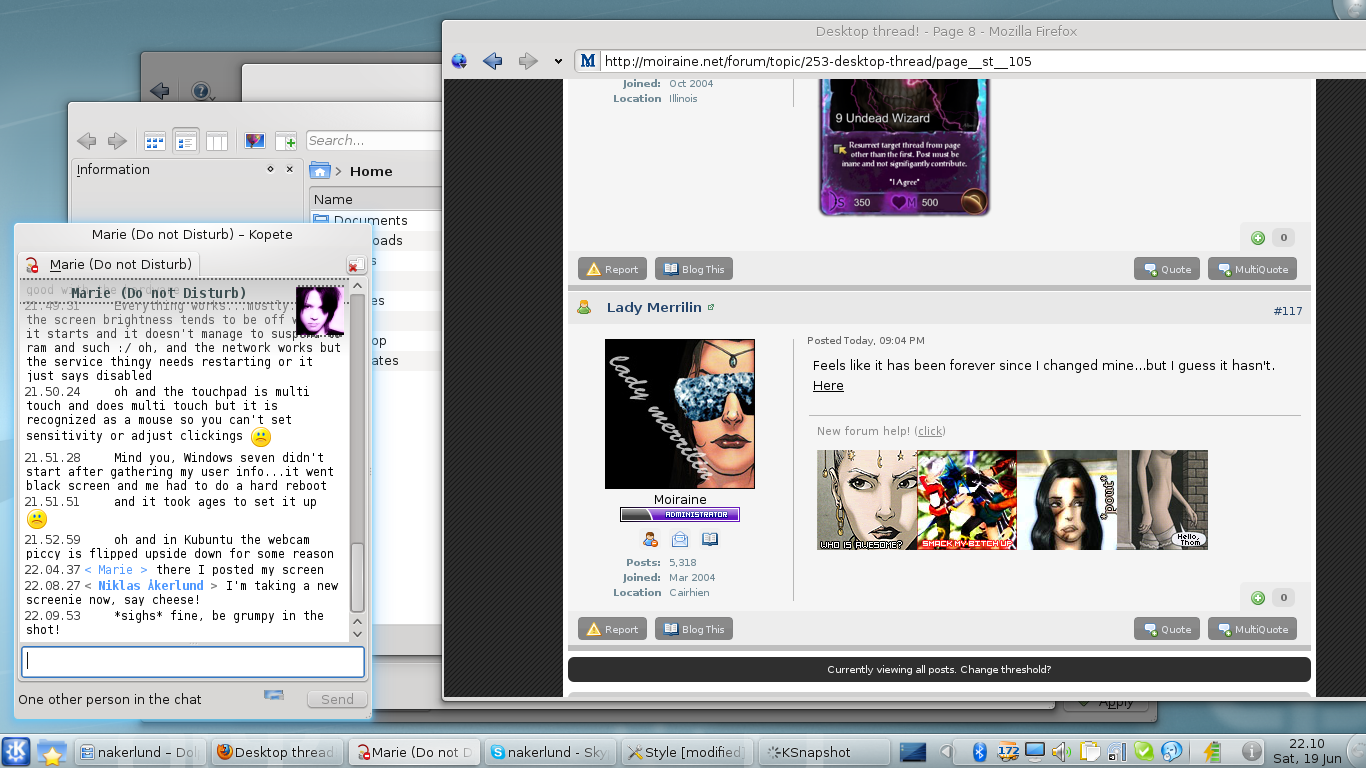Float the Dolphin Information panel

click(270, 170)
